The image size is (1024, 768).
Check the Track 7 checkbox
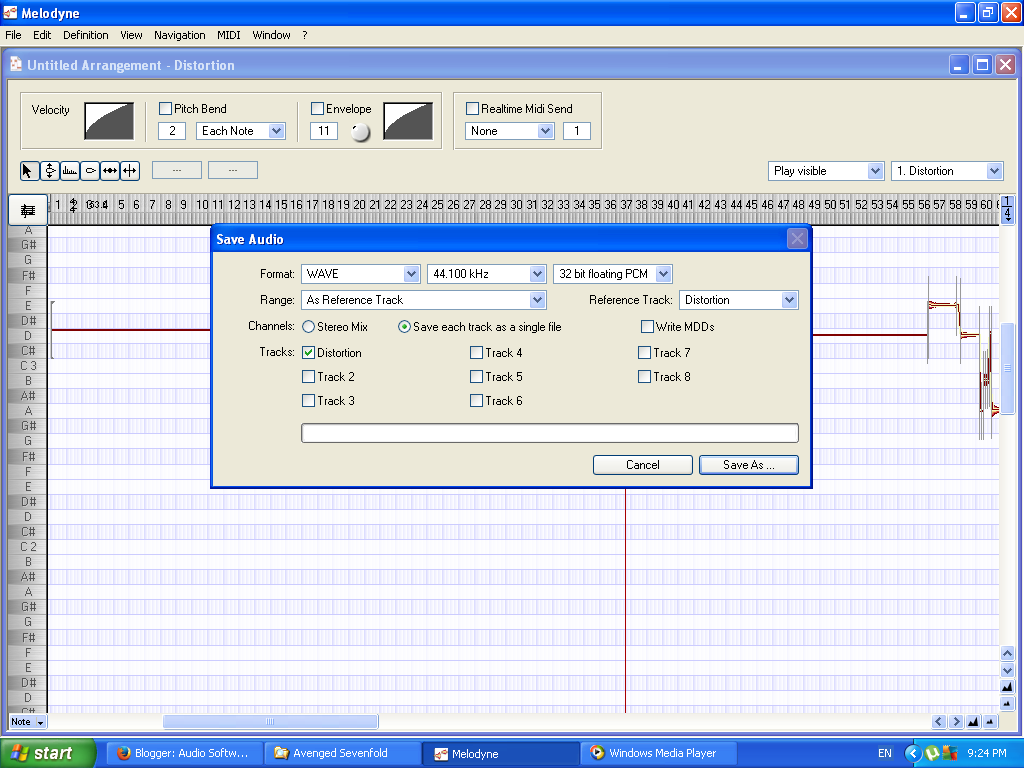coord(644,353)
